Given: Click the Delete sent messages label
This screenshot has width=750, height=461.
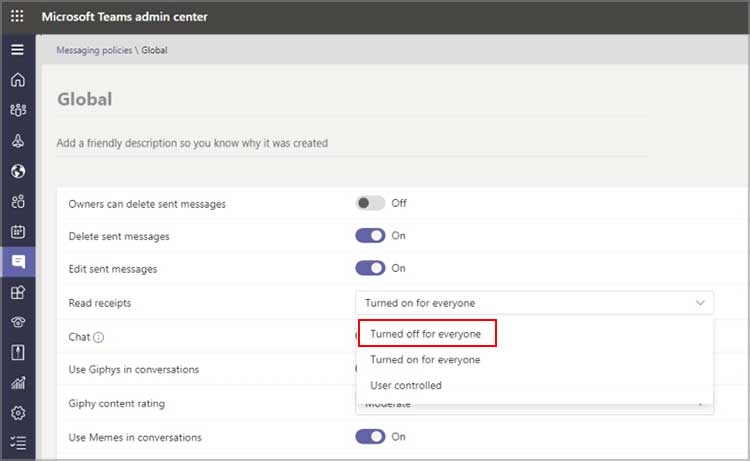Looking at the screenshot, I should 119,237.
